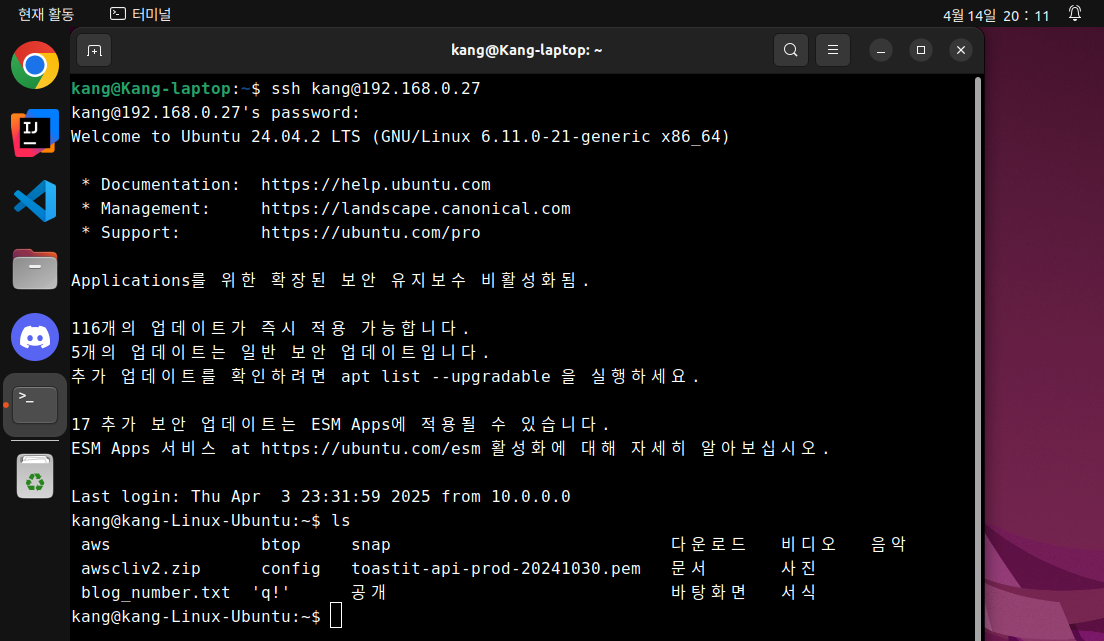Click the Welcome to Ubuntu 24.04.2 LTS line
This screenshot has width=1104, height=641.
click(401, 137)
